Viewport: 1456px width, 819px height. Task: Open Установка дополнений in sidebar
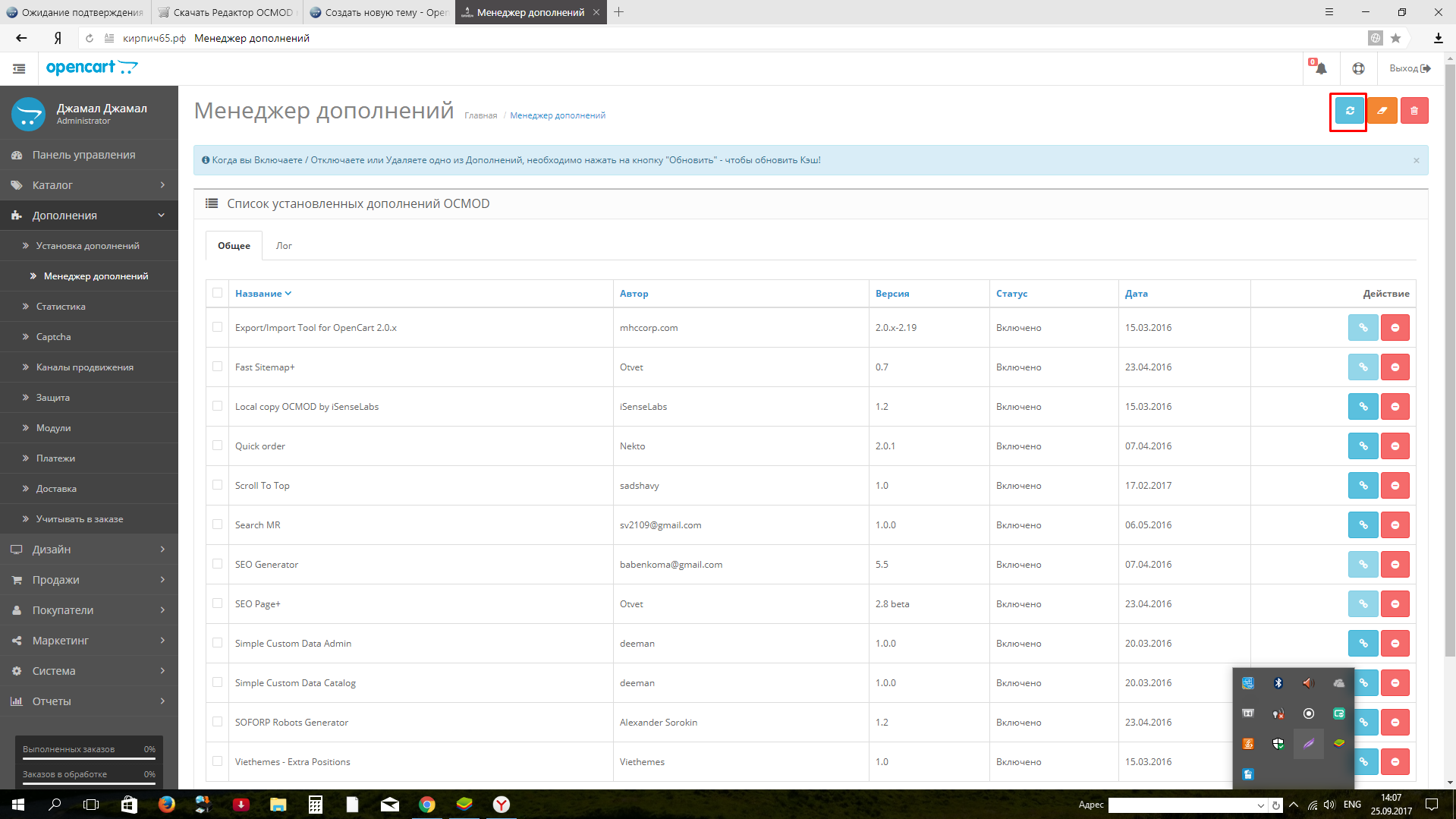click(87, 246)
